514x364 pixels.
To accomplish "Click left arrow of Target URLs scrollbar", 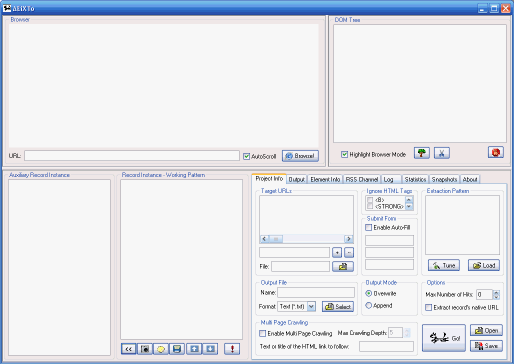I will pos(264,239).
